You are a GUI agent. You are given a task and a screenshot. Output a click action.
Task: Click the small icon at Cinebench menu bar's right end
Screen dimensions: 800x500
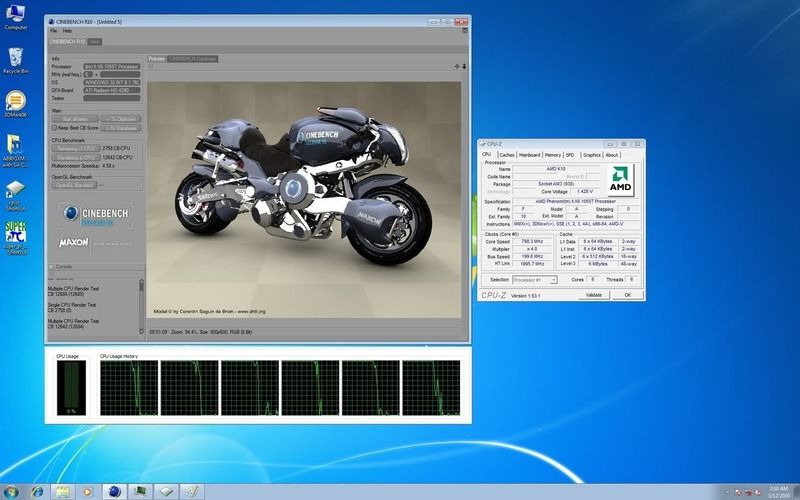(x=465, y=31)
